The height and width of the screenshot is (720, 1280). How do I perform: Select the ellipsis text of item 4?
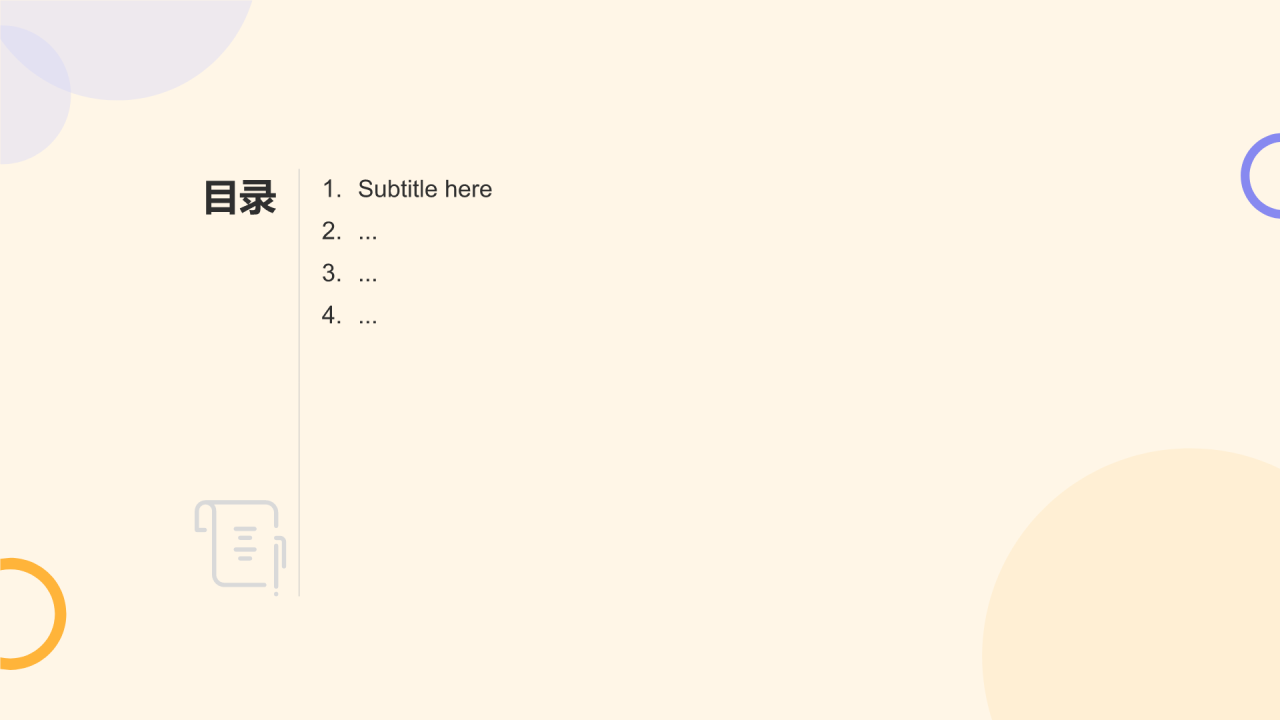(x=368, y=322)
